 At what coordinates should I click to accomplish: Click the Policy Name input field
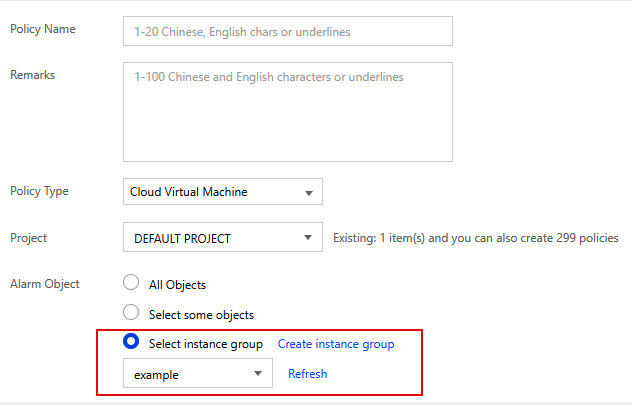tap(287, 31)
